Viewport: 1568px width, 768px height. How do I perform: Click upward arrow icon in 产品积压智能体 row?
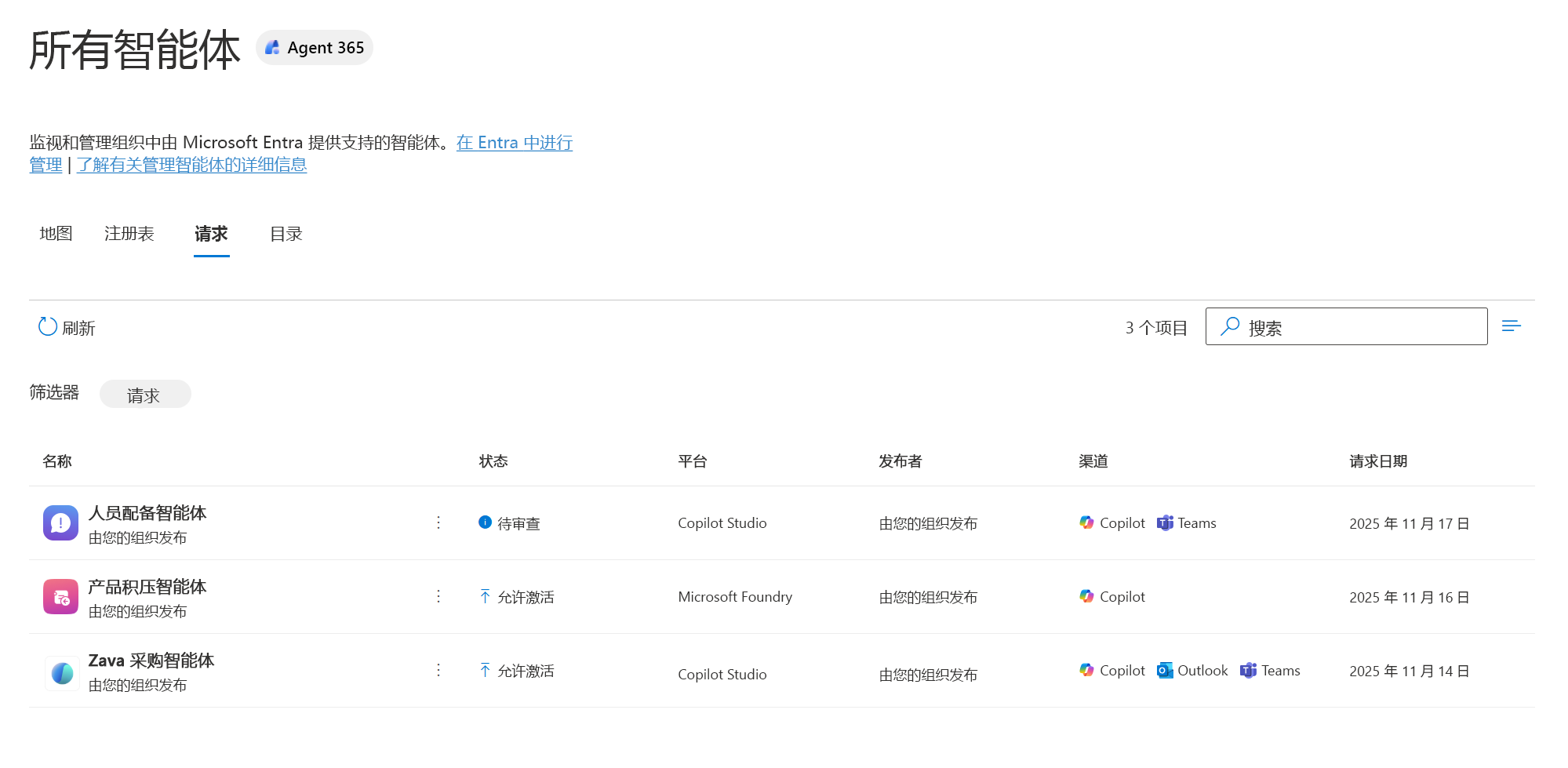[x=485, y=596]
